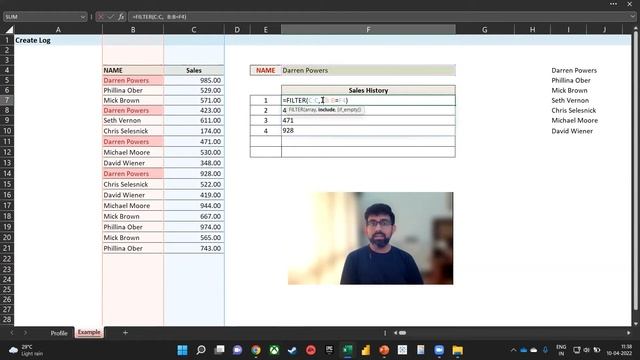This screenshot has height=360, width=640.
Task: Click the 'Darren Powers' lookup cell in F4
Action: point(368,70)
